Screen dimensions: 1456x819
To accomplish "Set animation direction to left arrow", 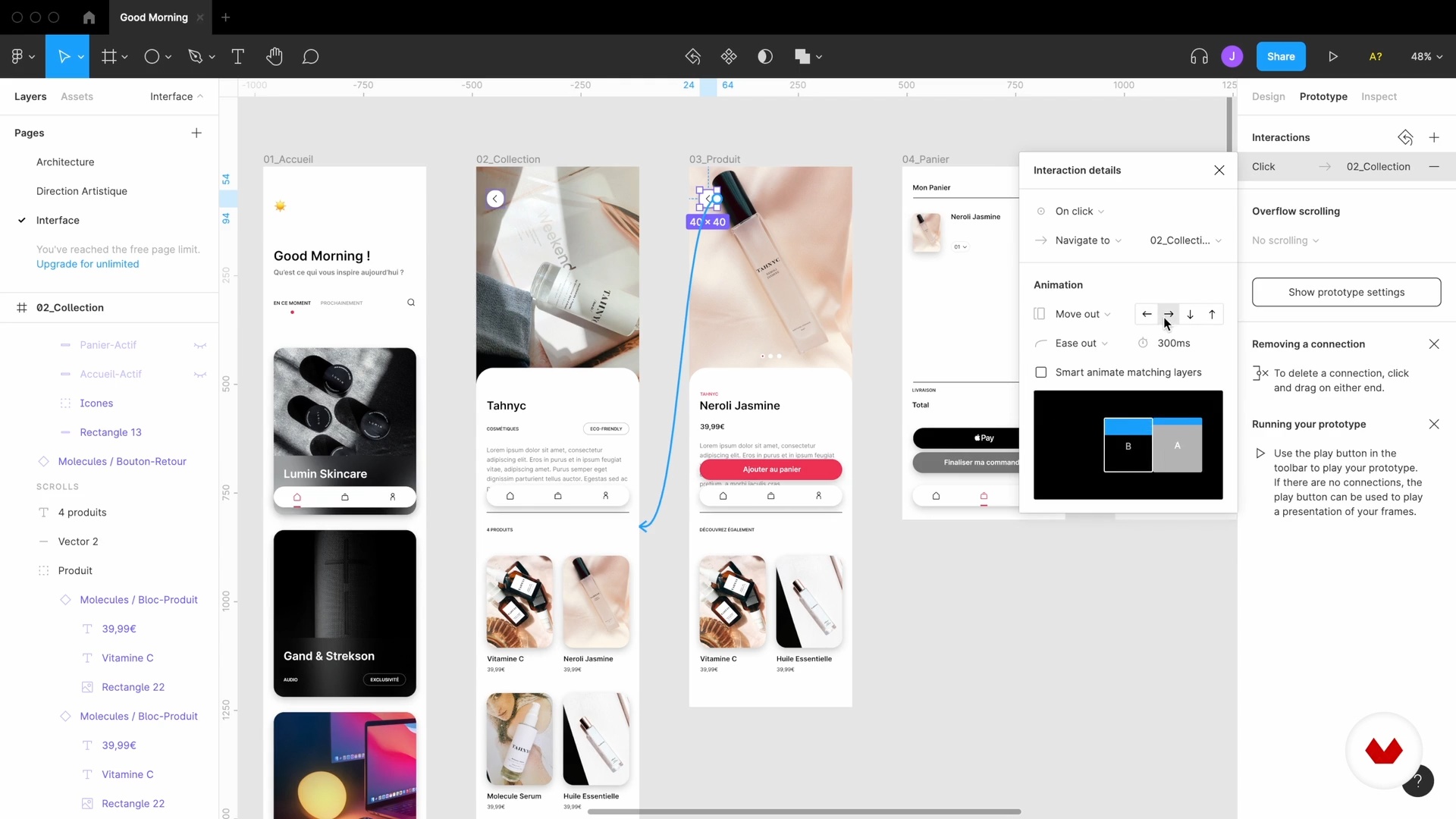I will pyautogui.click(x=1147, y=314).
